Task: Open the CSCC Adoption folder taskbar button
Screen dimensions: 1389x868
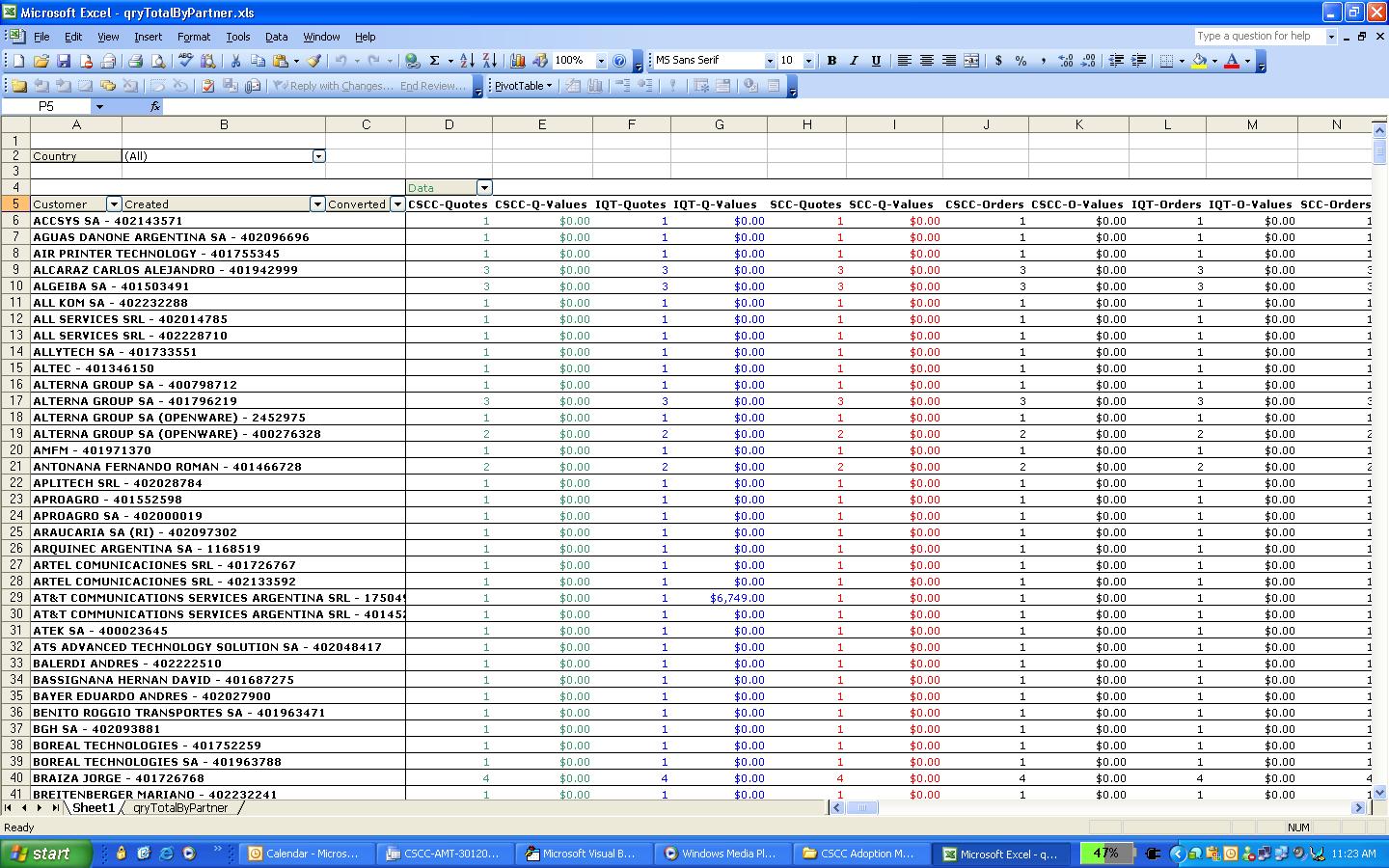Action: (x=859, y=854)
